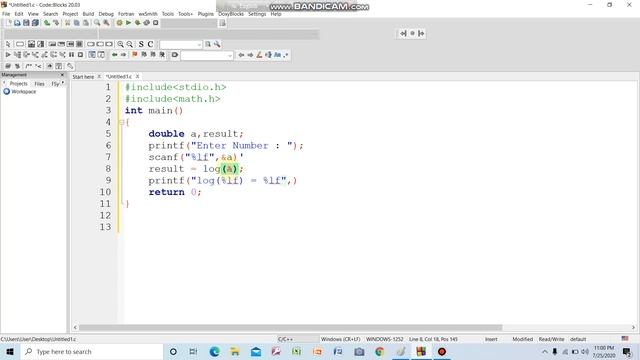Click the scroll right arrow of editor

tap(633, 327)
